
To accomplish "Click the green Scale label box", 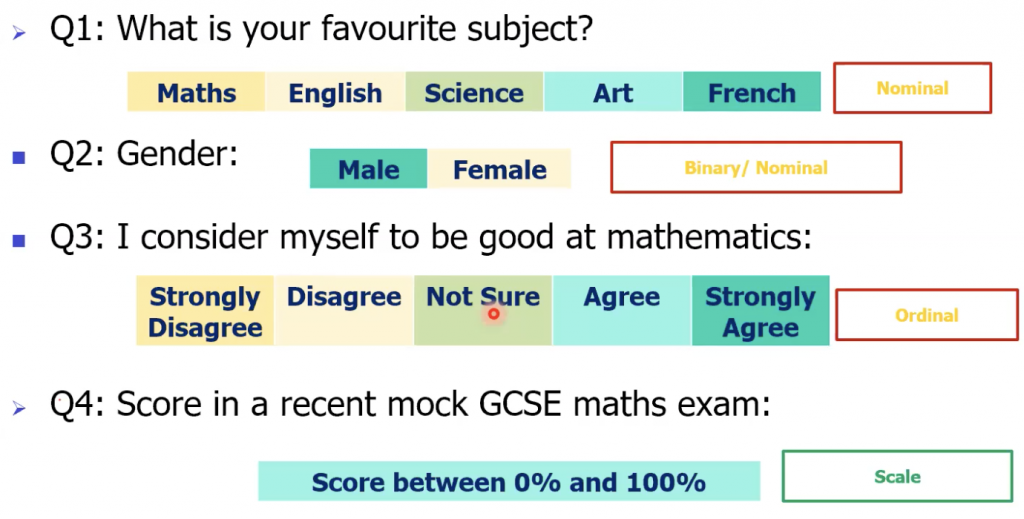I will (x=897, y=477).
